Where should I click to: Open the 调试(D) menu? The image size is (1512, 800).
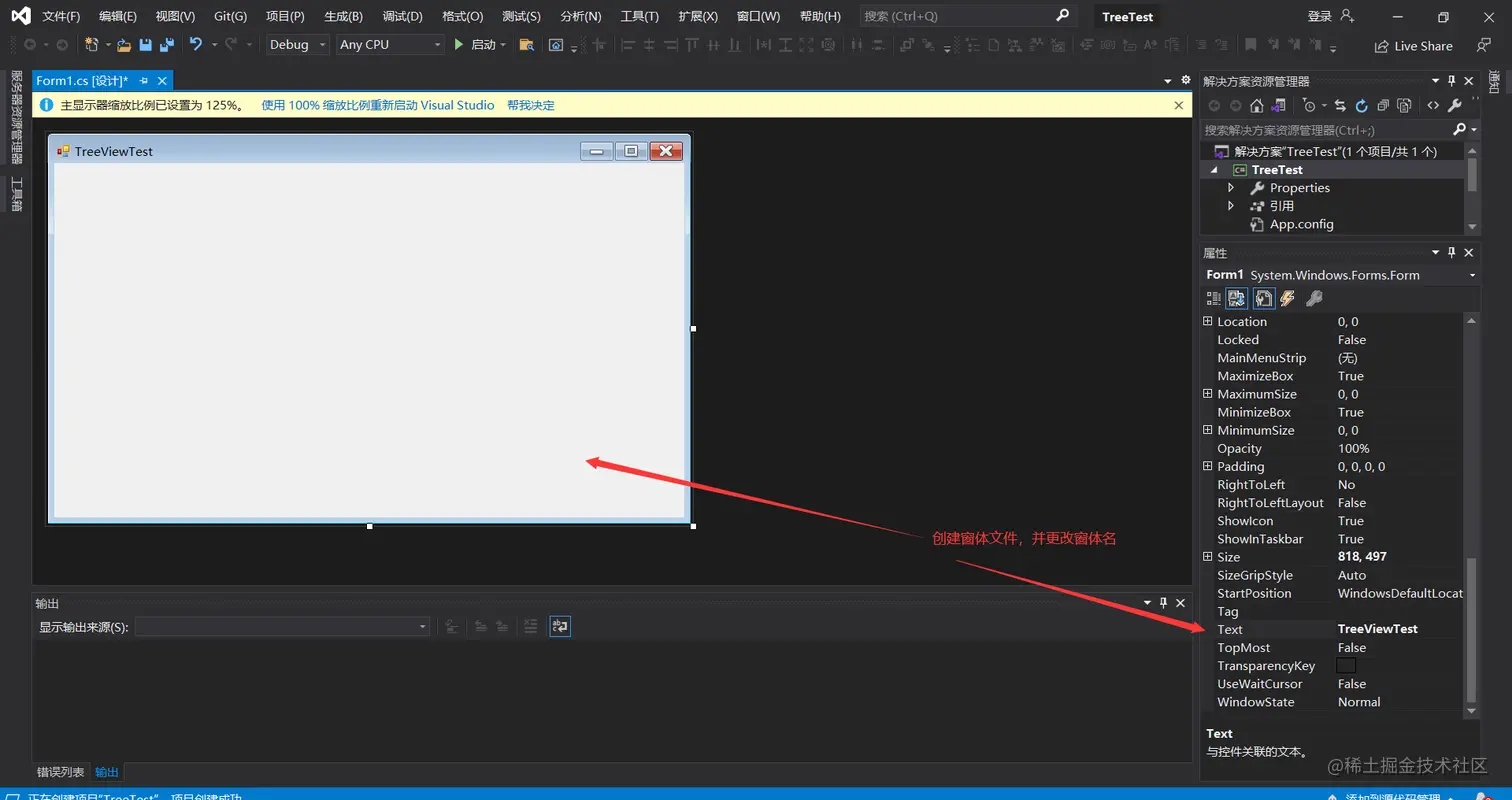coord(402,17)
